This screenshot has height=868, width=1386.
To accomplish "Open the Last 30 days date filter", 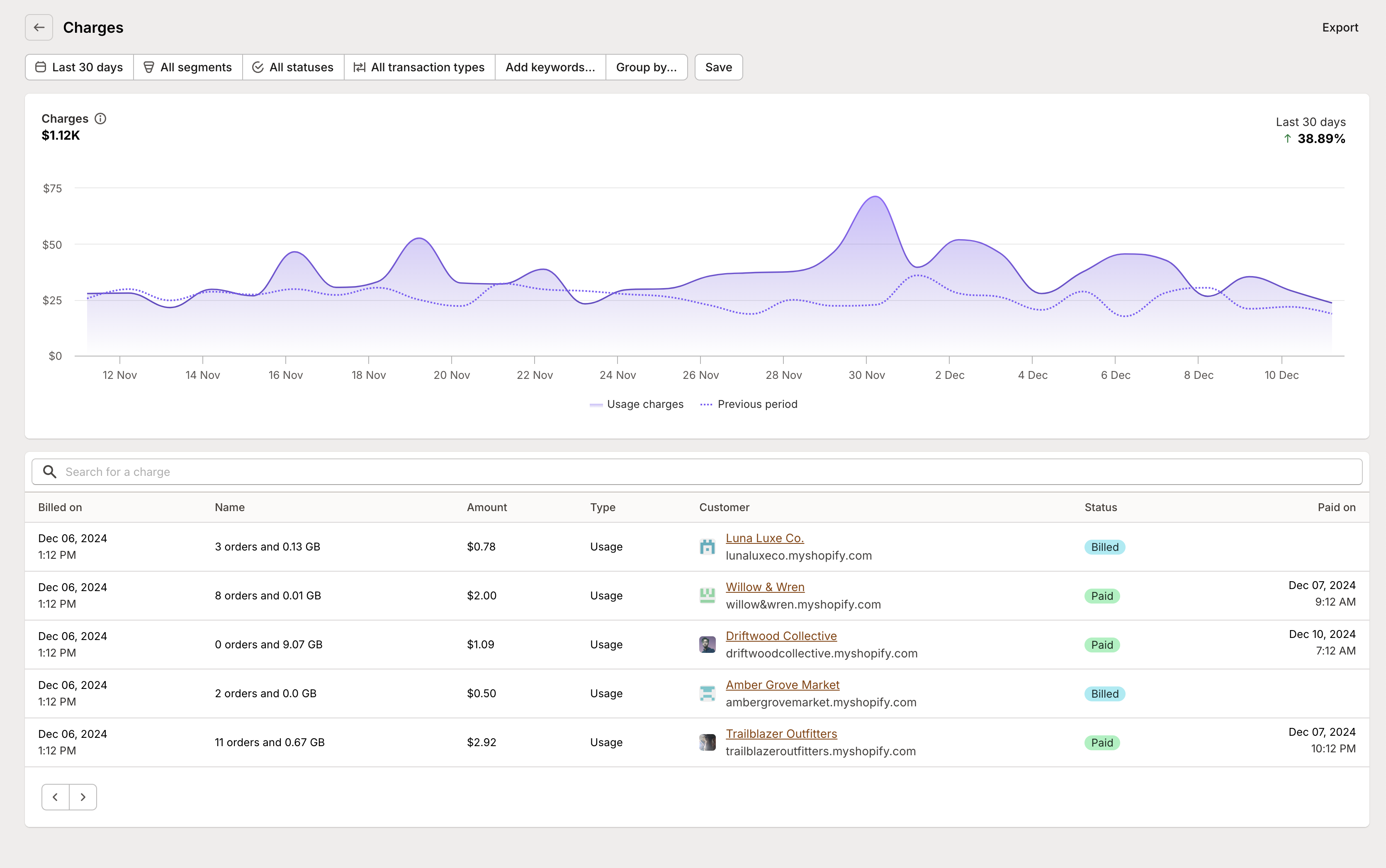I will pos(79,67).
